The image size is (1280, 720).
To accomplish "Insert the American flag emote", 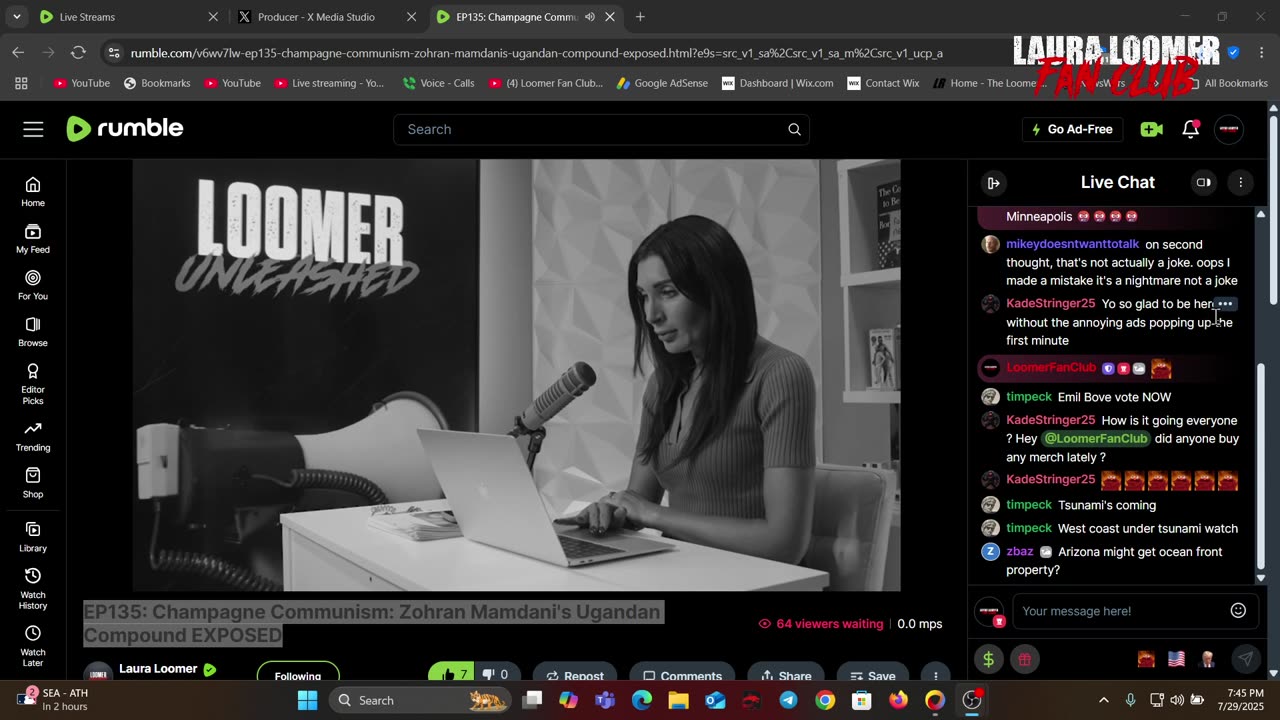I will 1177,659.
